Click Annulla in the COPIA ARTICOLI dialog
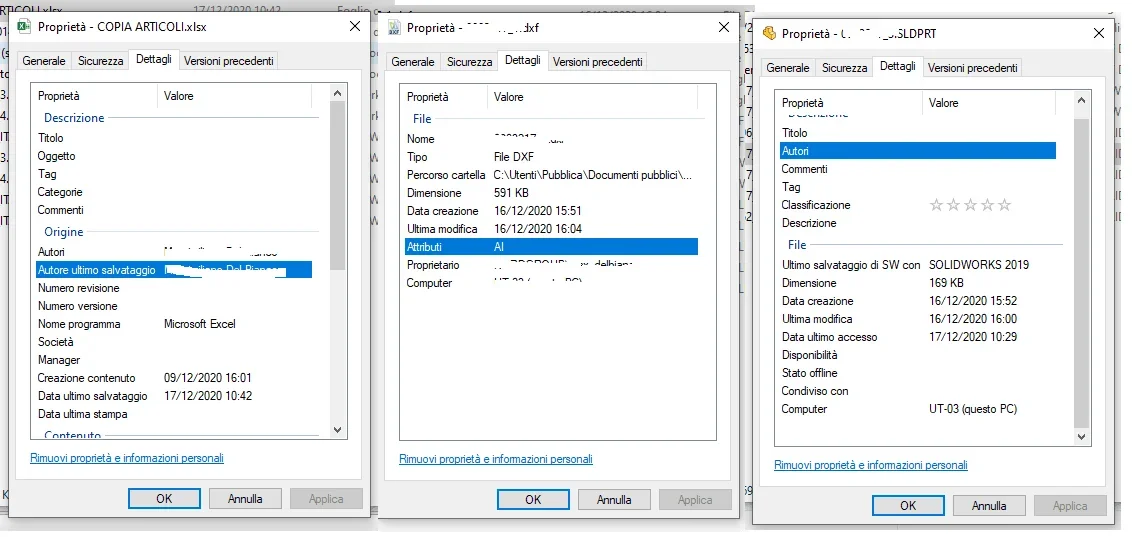Screen dimensions: 1132x537 coord(245,499)
